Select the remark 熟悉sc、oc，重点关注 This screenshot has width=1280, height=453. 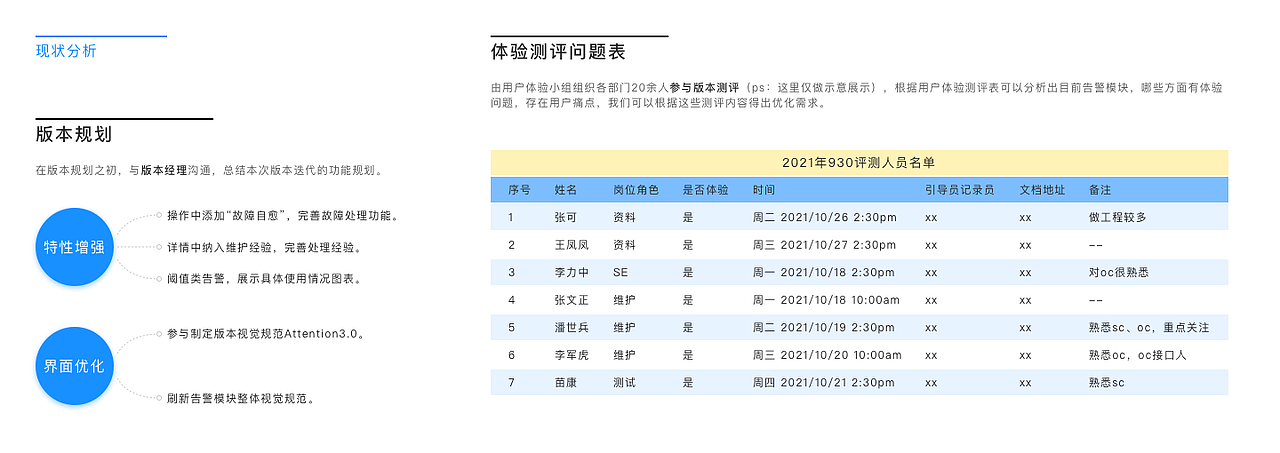[x=1149, y=327]
